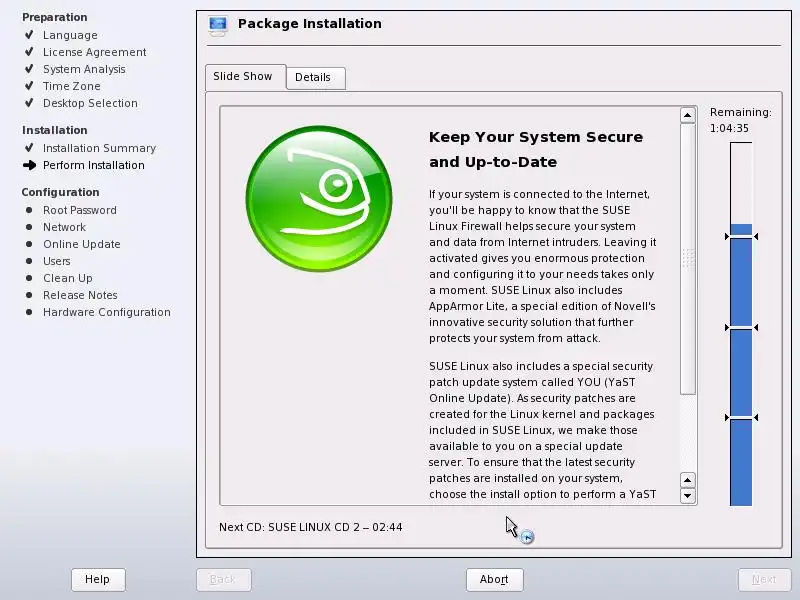Click the remaining time value 1:04:35
800x600 pixels.
pyautogui.click(x=729, y=128)
